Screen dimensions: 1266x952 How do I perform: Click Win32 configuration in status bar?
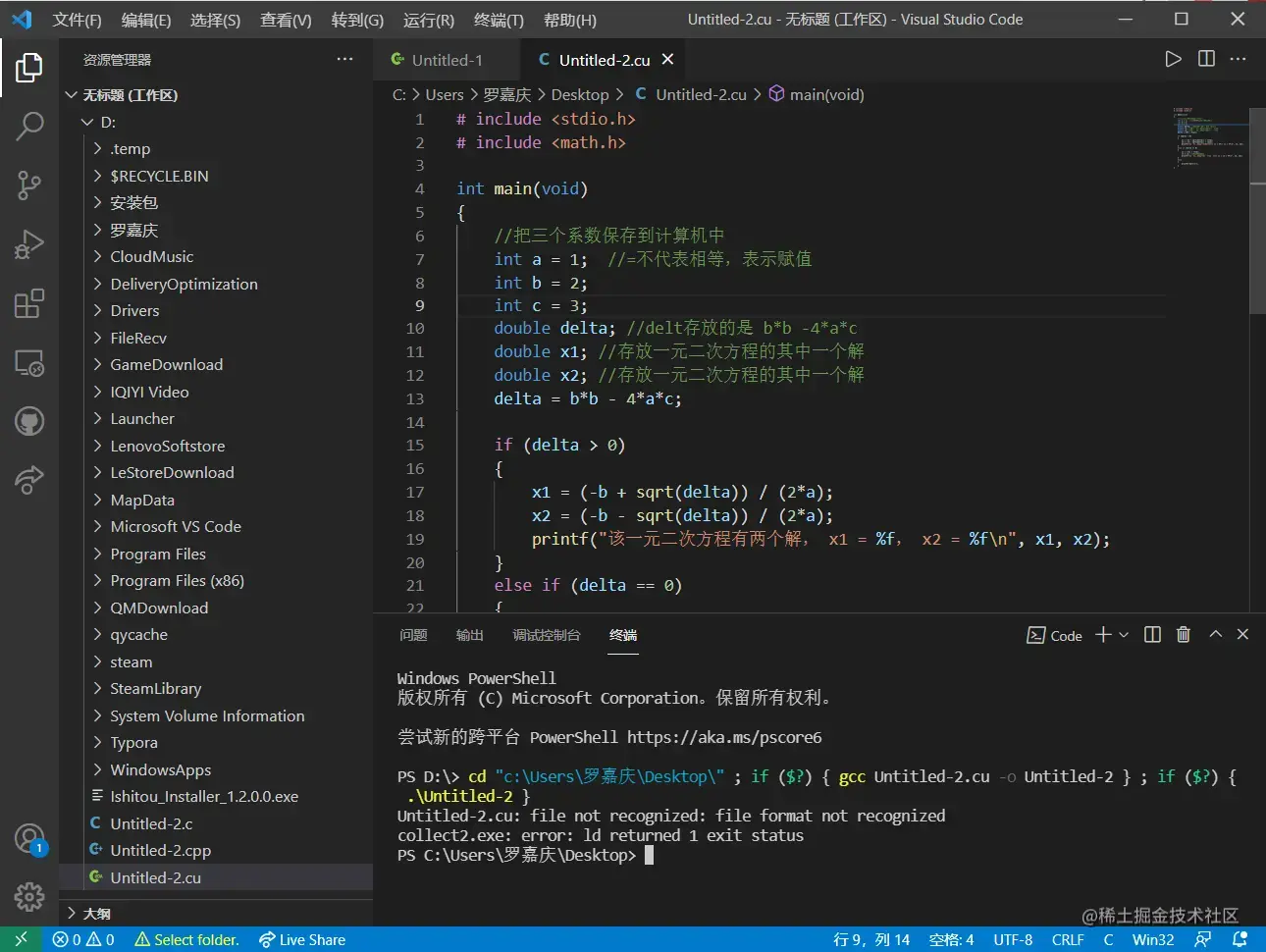(x=1153, y=939)
